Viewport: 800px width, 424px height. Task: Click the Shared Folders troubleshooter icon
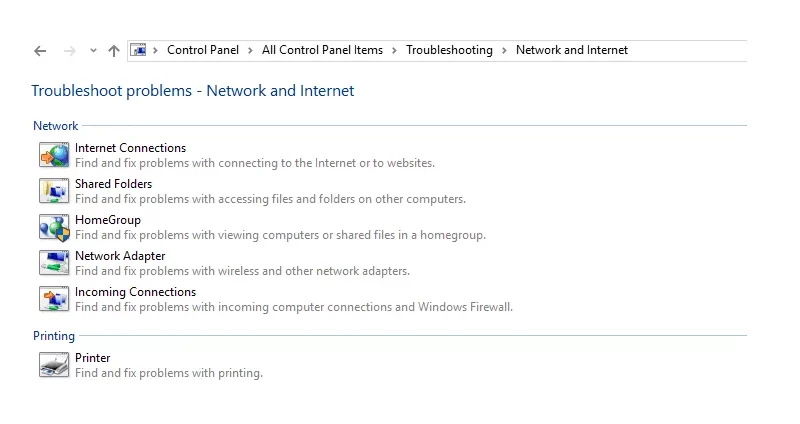point(54,191)
